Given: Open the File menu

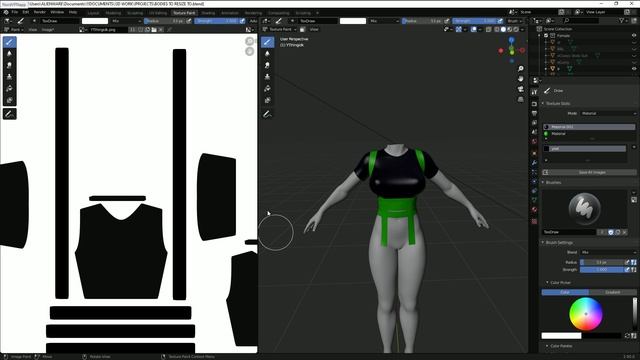Looking at the screenshot, I should (15, 12).
